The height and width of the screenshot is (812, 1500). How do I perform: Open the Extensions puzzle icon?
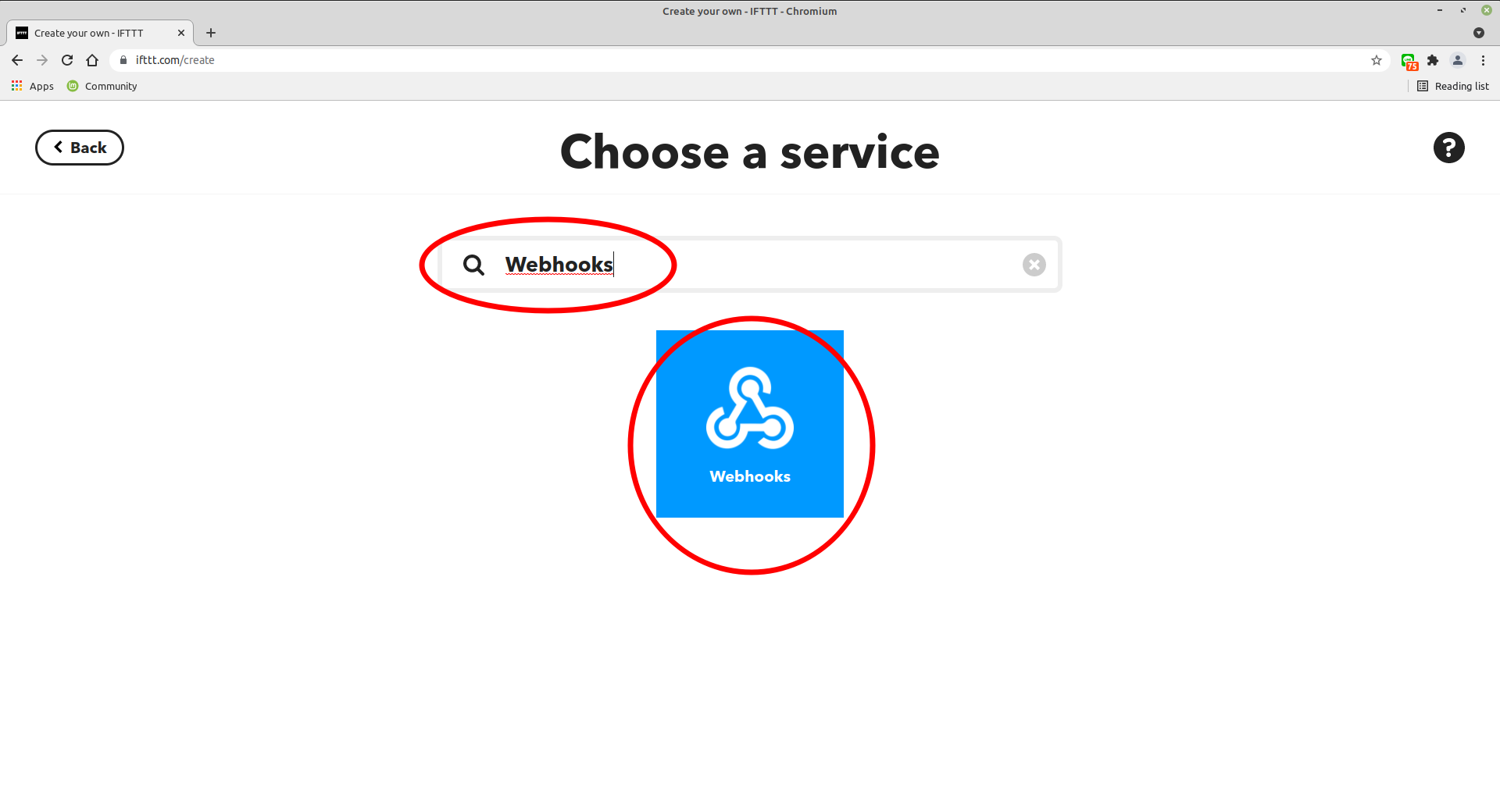(1433, 60)
